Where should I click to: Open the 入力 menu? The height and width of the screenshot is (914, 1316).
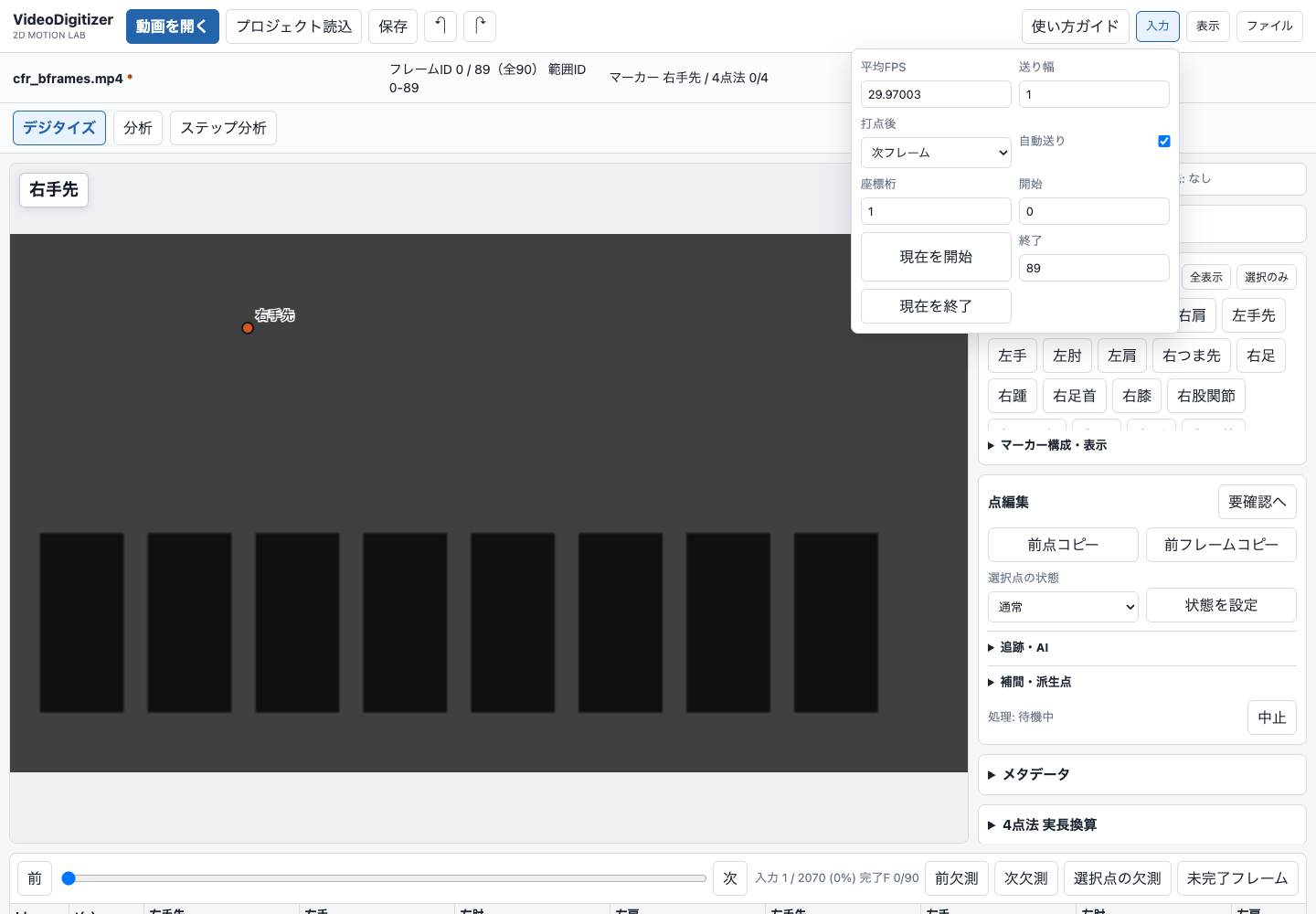(x=1158, y=26)
